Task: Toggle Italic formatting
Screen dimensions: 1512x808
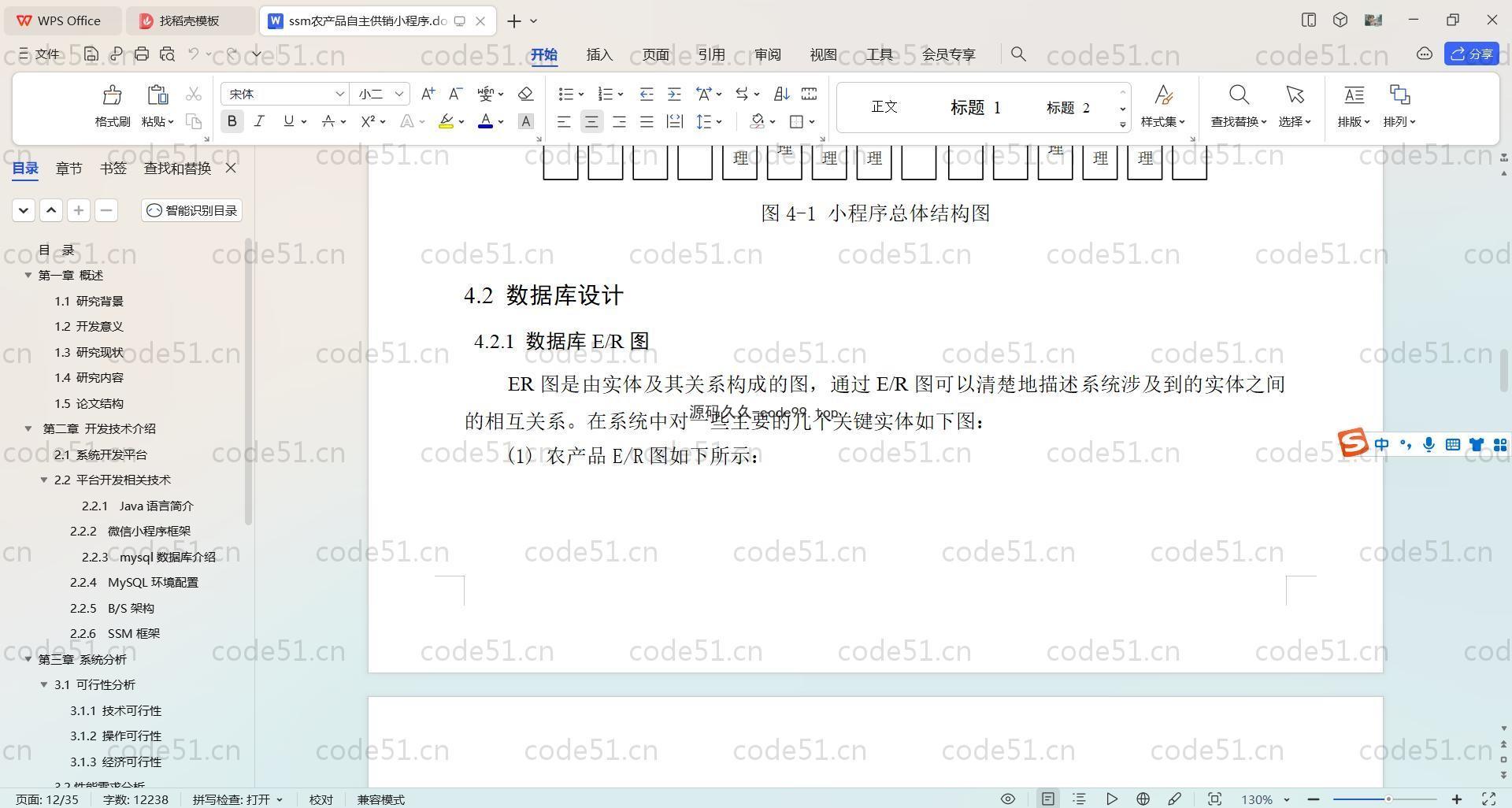Action: tap(259, 121)
